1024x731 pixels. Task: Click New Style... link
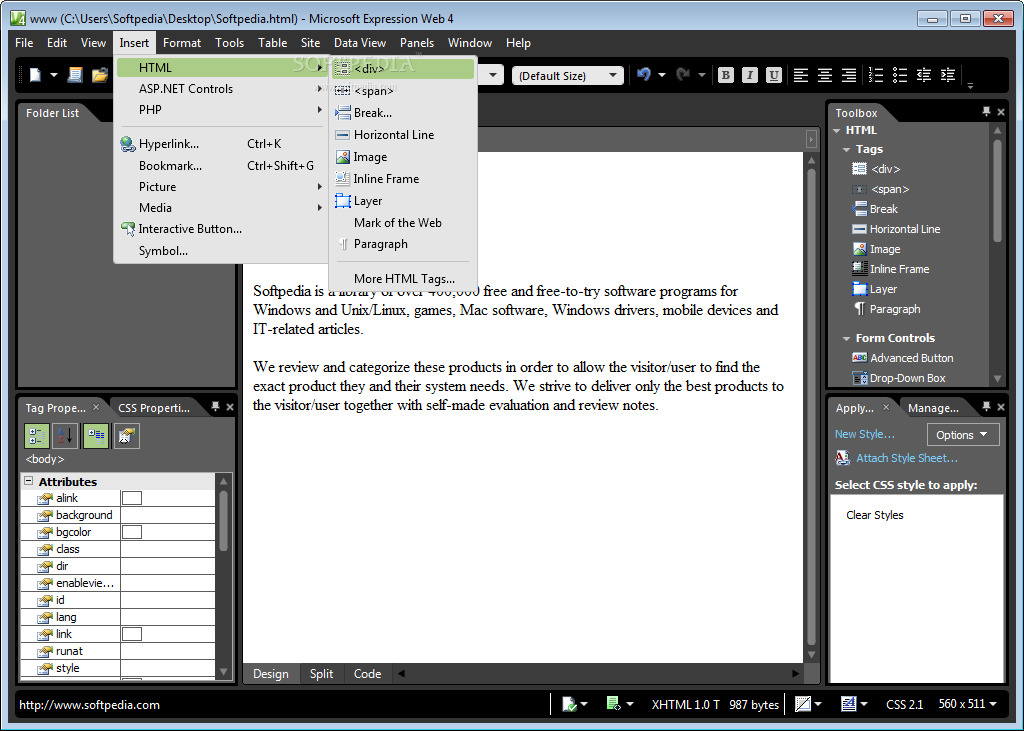point(865,434)
